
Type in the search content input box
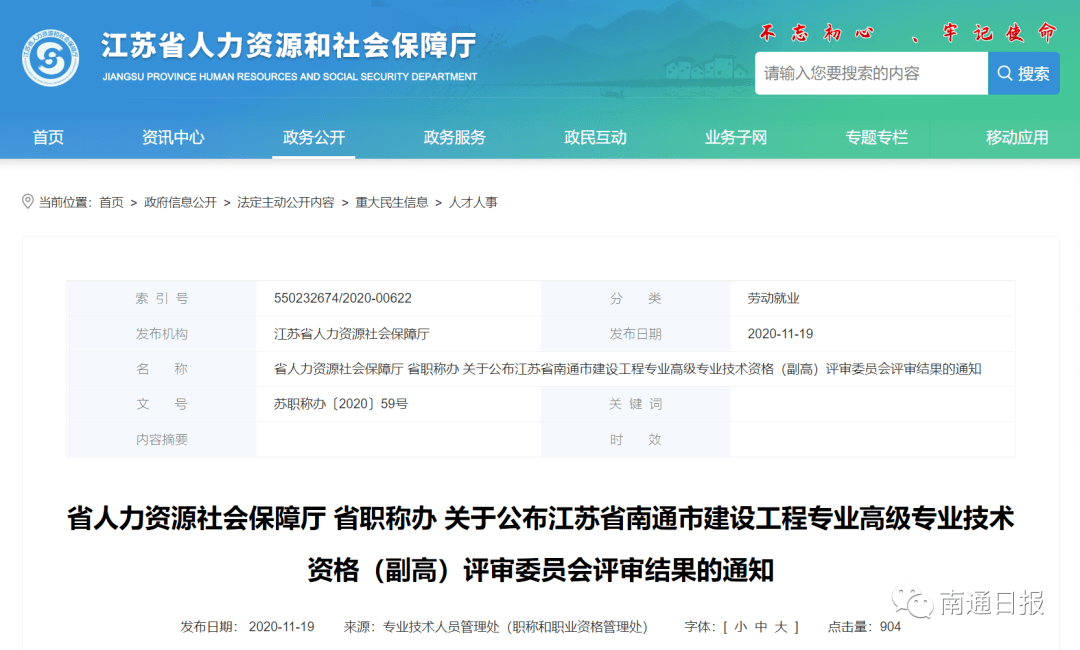coord(870,73)
